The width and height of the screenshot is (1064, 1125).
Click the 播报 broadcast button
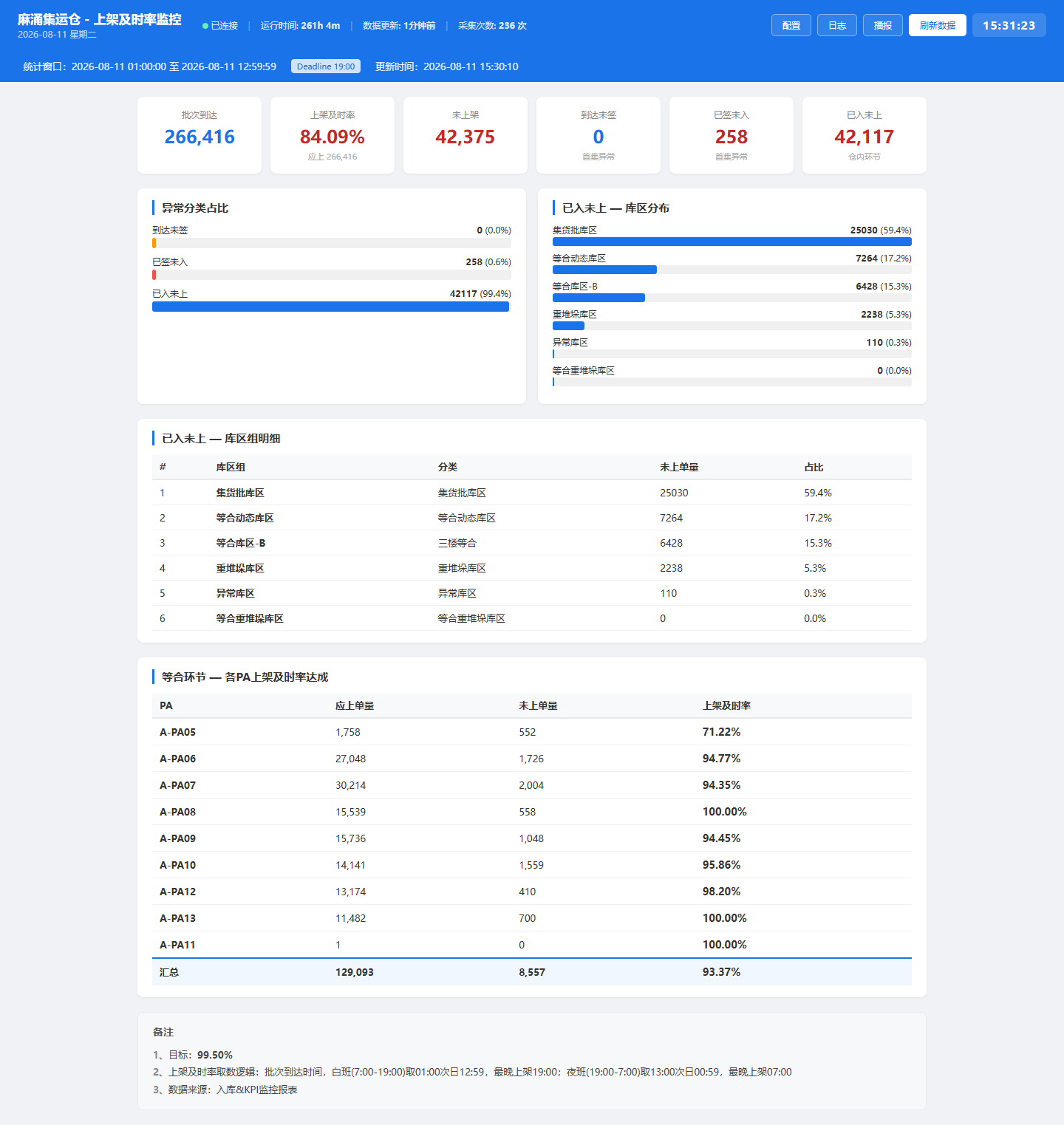(x=883, y=25)
